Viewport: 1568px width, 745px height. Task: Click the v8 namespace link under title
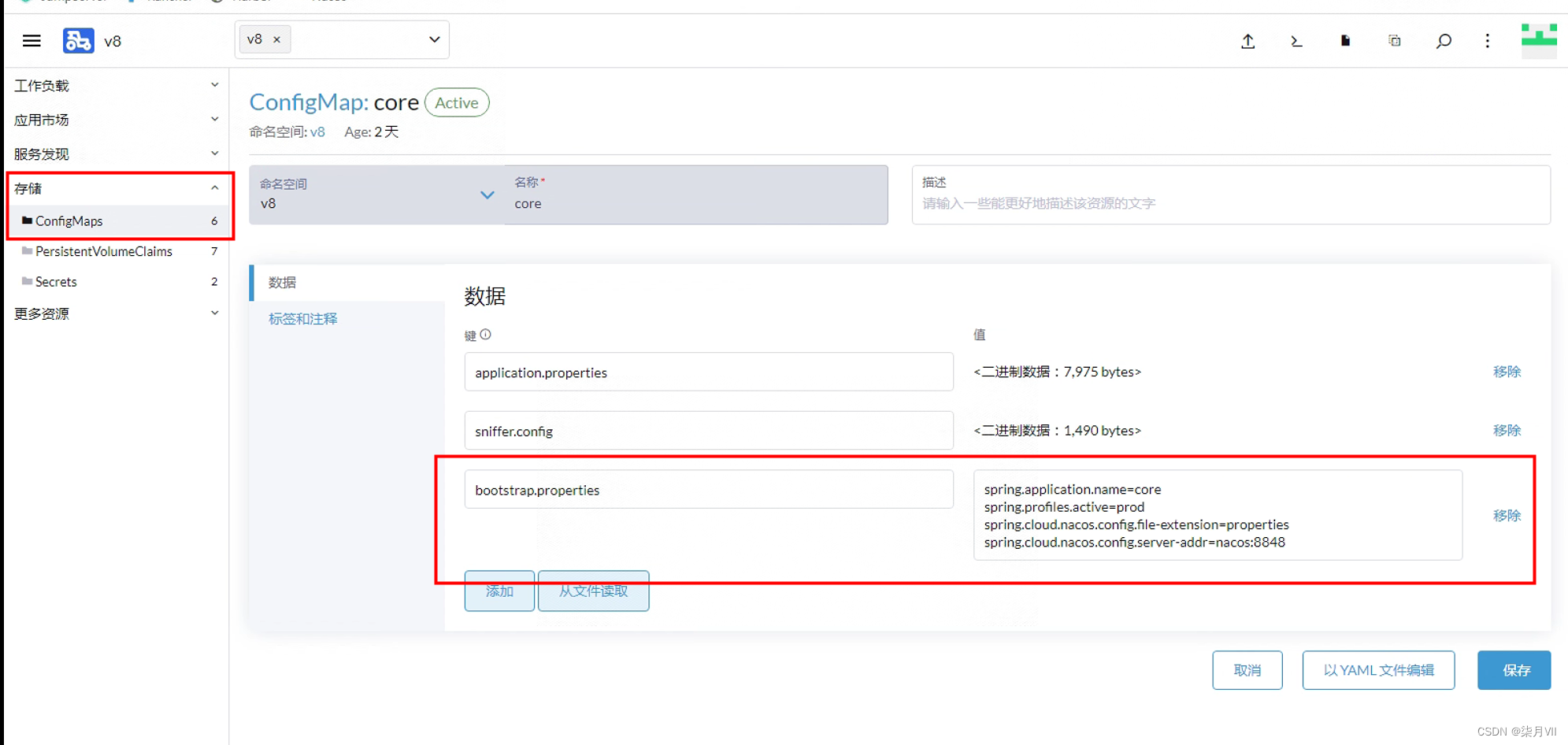(x=317, y=132)
